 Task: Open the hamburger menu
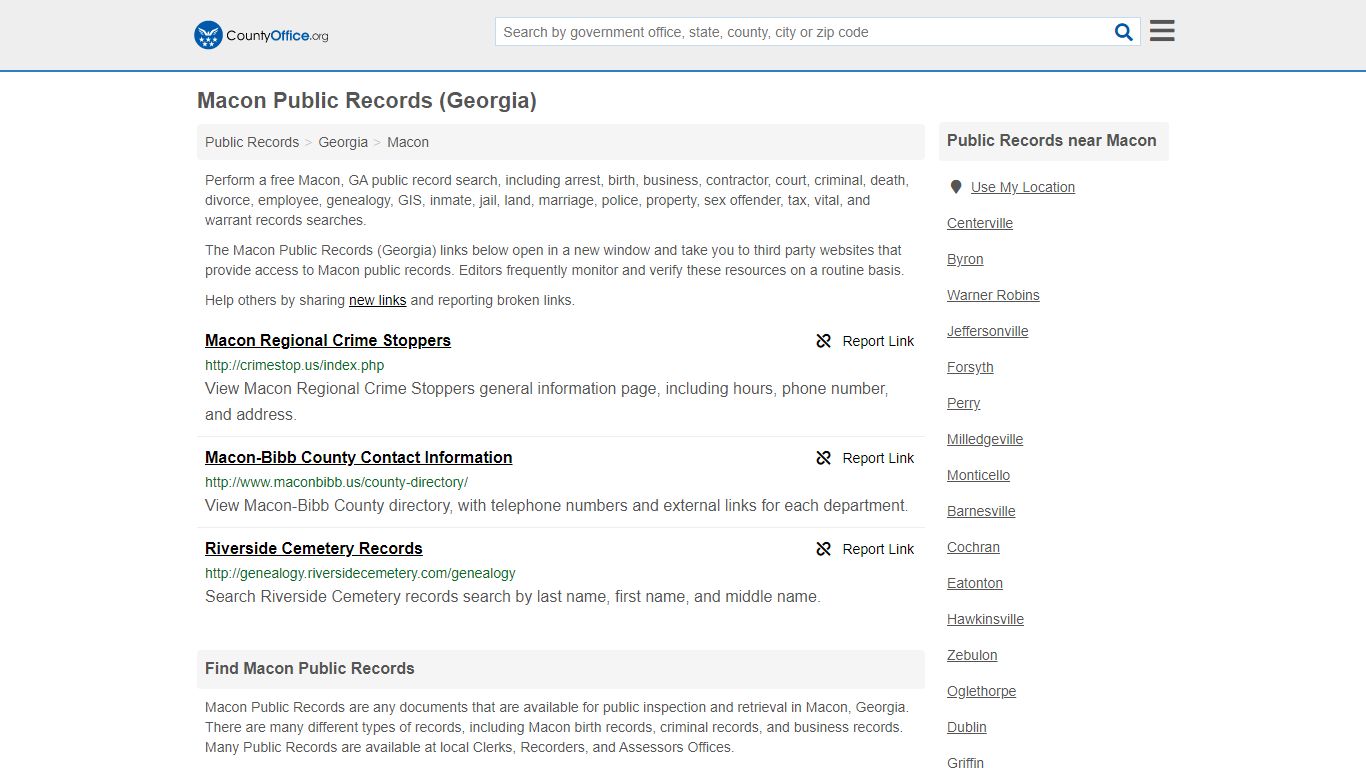[x=1162, y=31]
